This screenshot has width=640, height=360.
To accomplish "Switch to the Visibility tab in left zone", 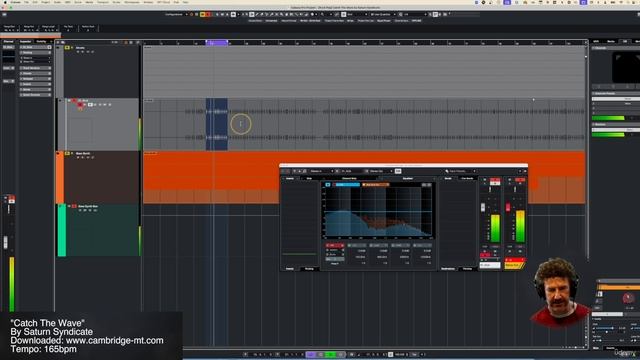I will pos(41,42).
